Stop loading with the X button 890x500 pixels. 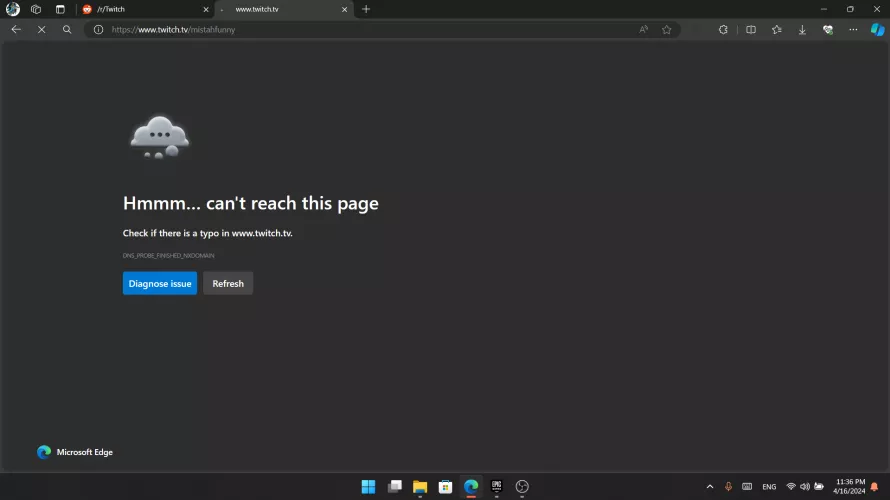(x=41, y=30)
